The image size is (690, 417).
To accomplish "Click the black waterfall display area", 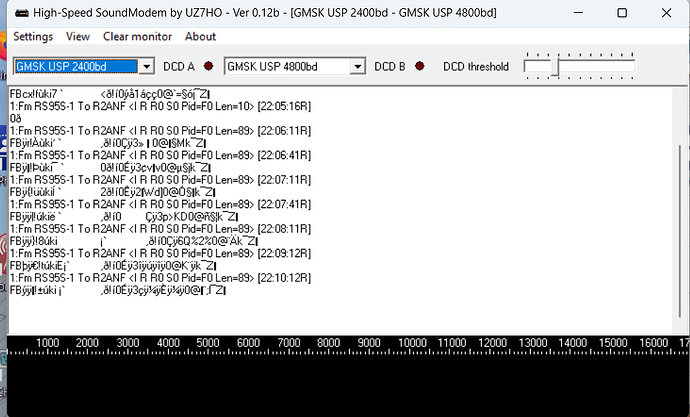I will point(345,385).
